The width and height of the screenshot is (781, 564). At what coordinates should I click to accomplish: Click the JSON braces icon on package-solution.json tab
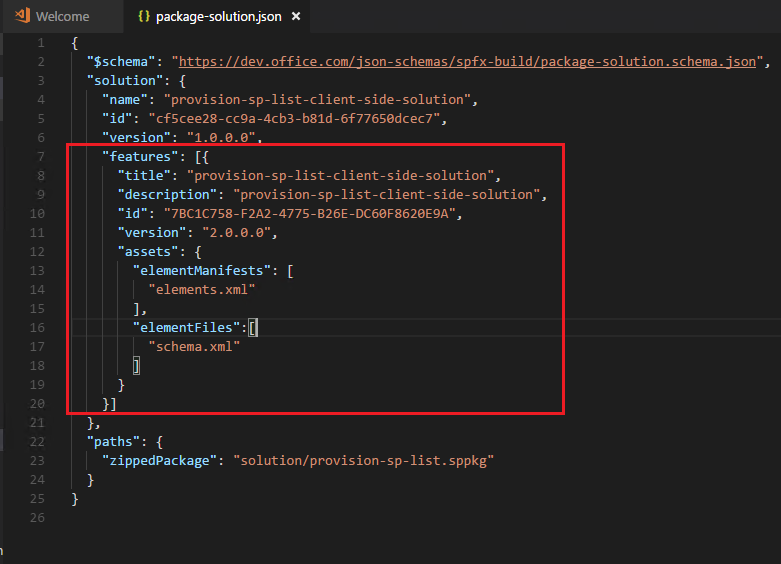point(143,16)
